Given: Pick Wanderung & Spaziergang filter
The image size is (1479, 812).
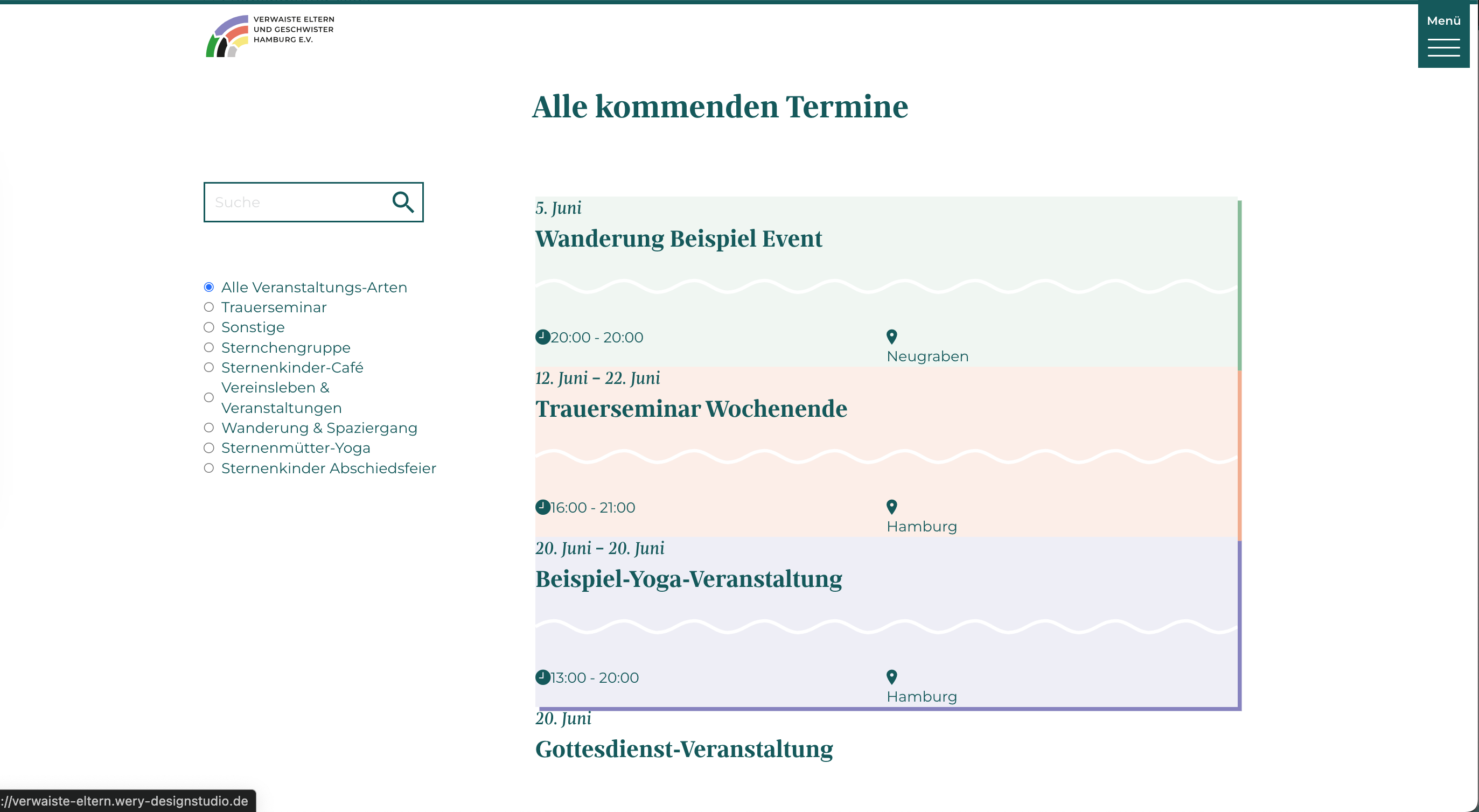Looking at the screenshot, I should (209, 428).
